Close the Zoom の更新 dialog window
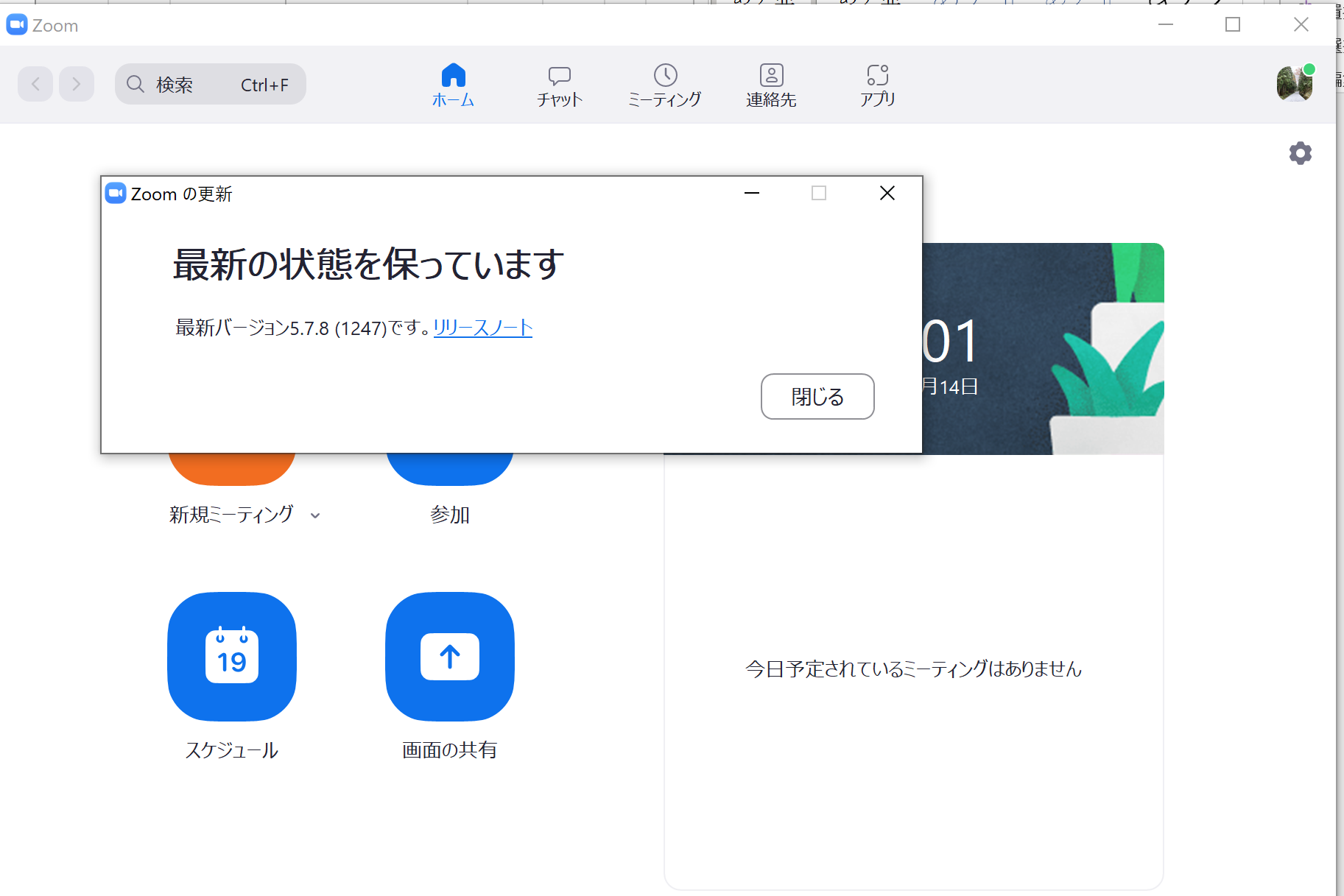The width and height of the screenshot is (1344, 896). click(x=887, y=193)
